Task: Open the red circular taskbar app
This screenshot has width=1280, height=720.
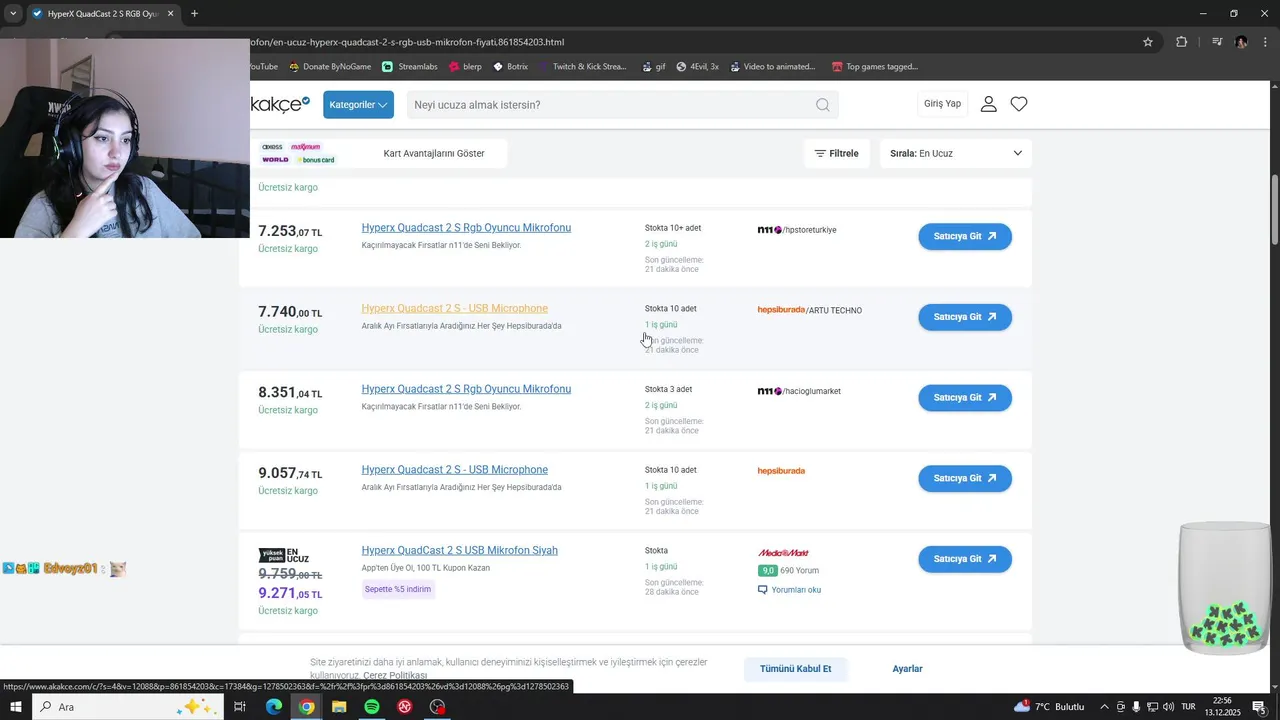Action: (405, 707)
